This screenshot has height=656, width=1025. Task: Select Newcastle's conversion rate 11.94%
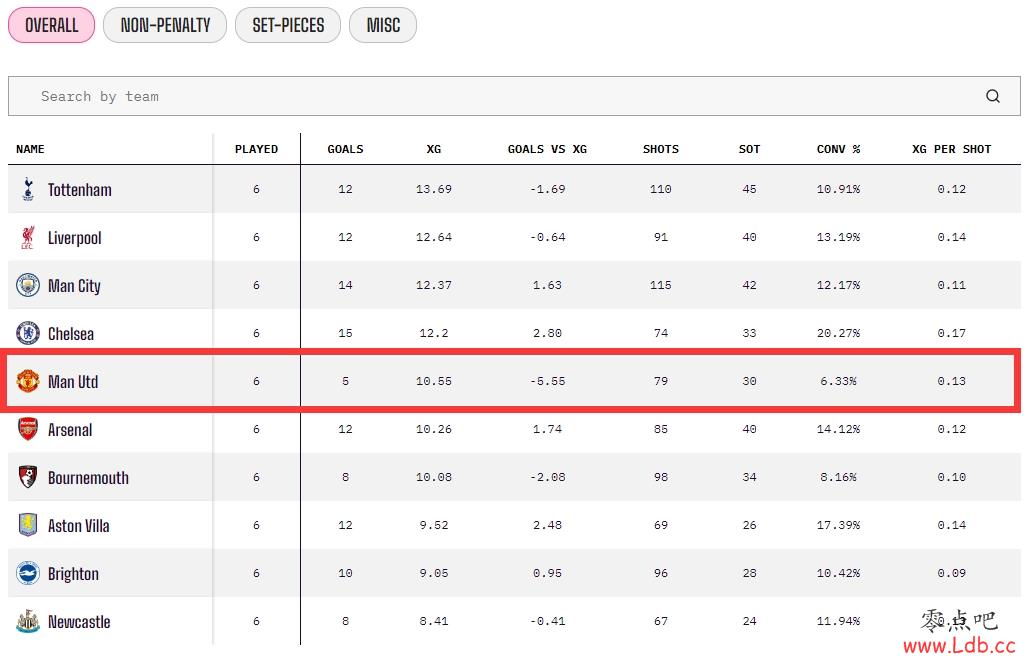(x=838, y=621)
